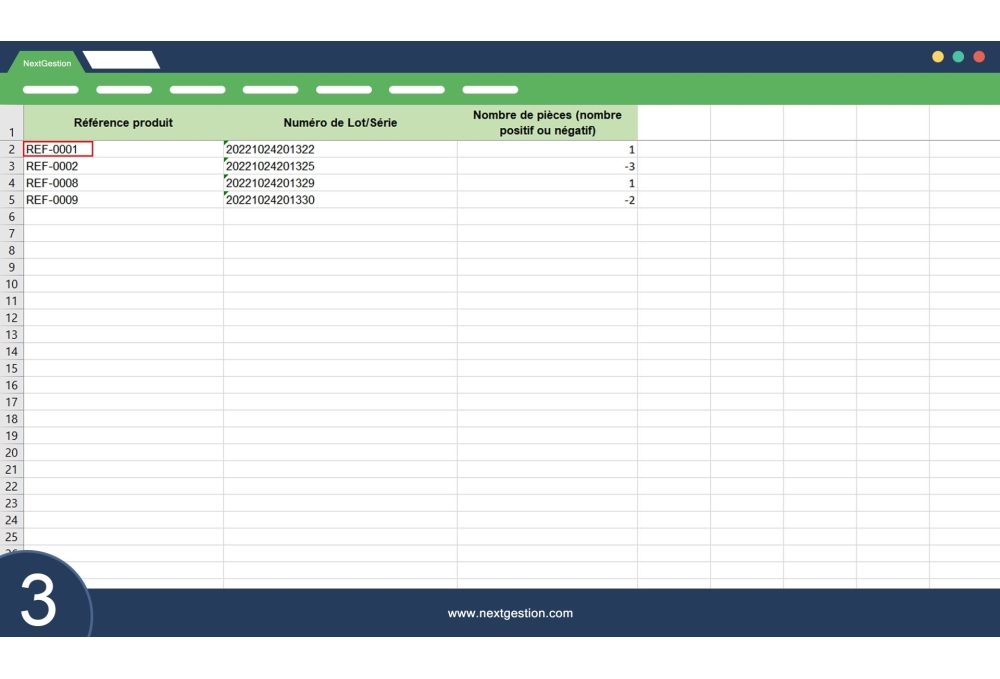Image resolution: width=1000 pixels, height=679 pixels.
Task: Select the Nombre de pièces header cell
Action: coord(547,123)
